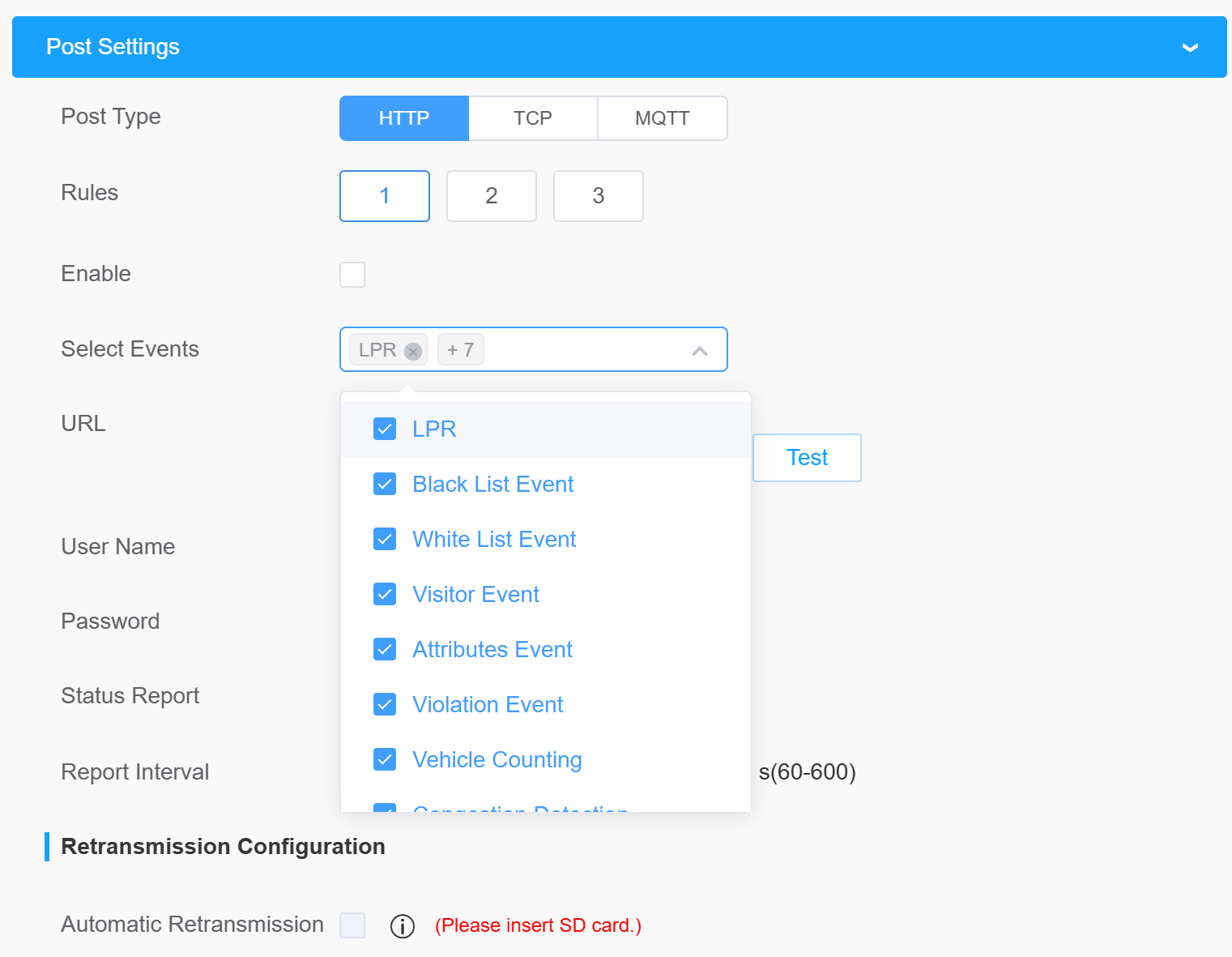This screenshot has height=957, width=1232.
Task: Uncheck Attributes Event
Action: 385,649
